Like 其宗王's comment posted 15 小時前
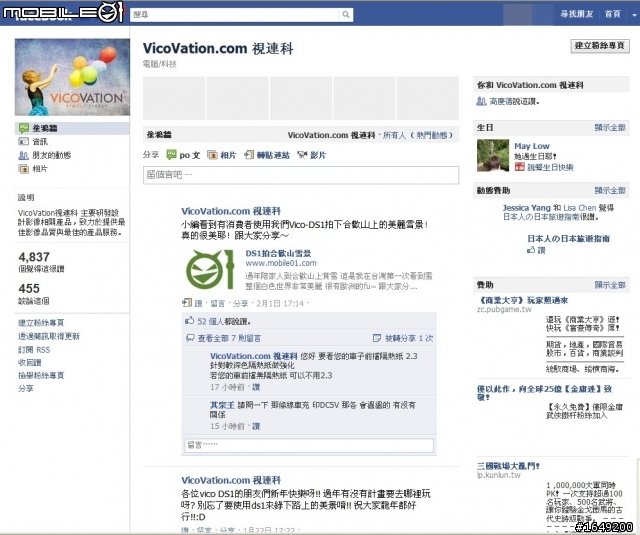The width and height of the screenshot is (640, 535). 256,426
